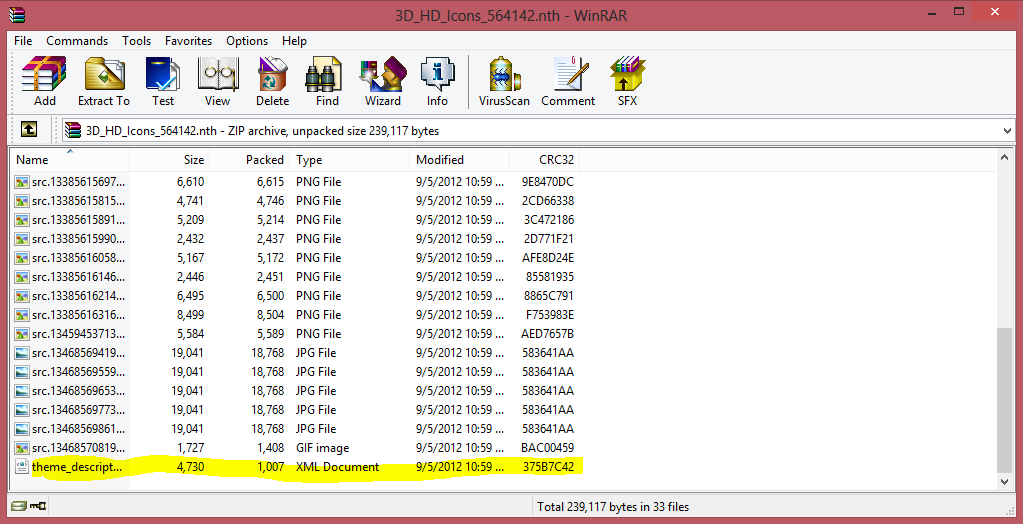The image size is (1023, 524).
Task: Select JPG file src.13468569861...
Action: point(78,428)
